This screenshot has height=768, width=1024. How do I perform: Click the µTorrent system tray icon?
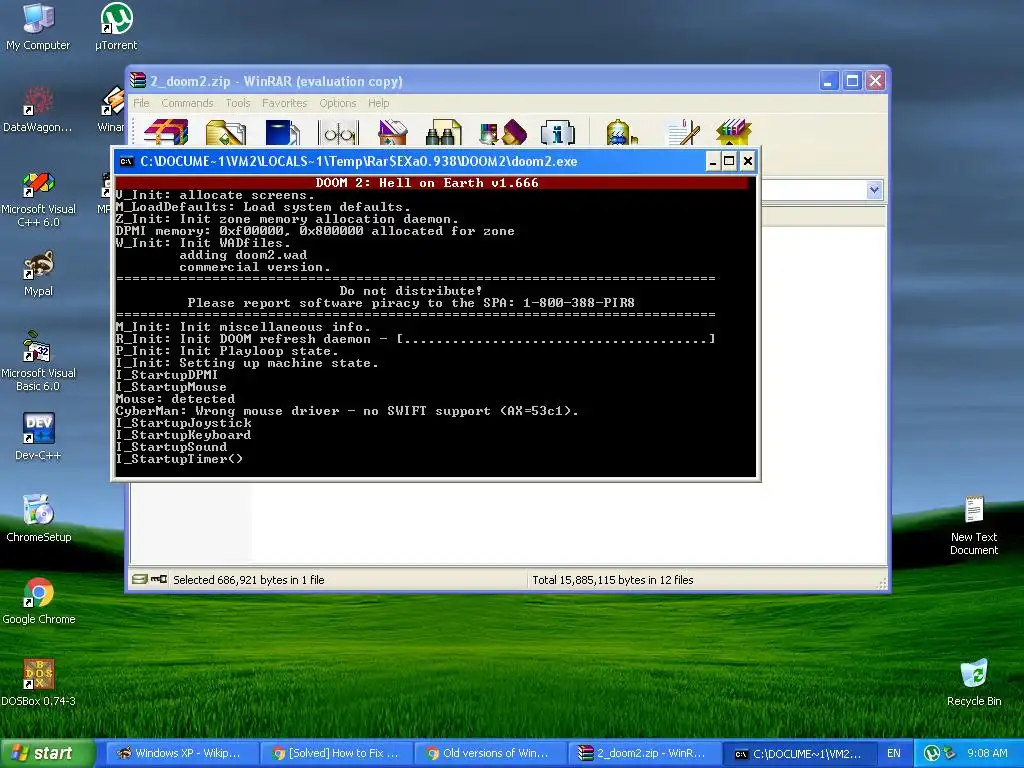931,753
